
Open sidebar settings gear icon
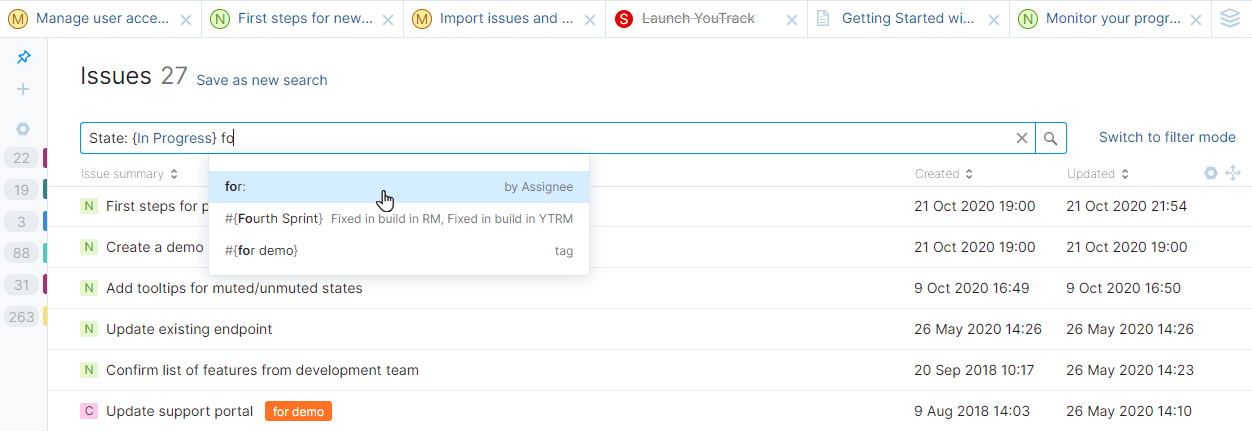pyautogui.click(x=23, y=129)
